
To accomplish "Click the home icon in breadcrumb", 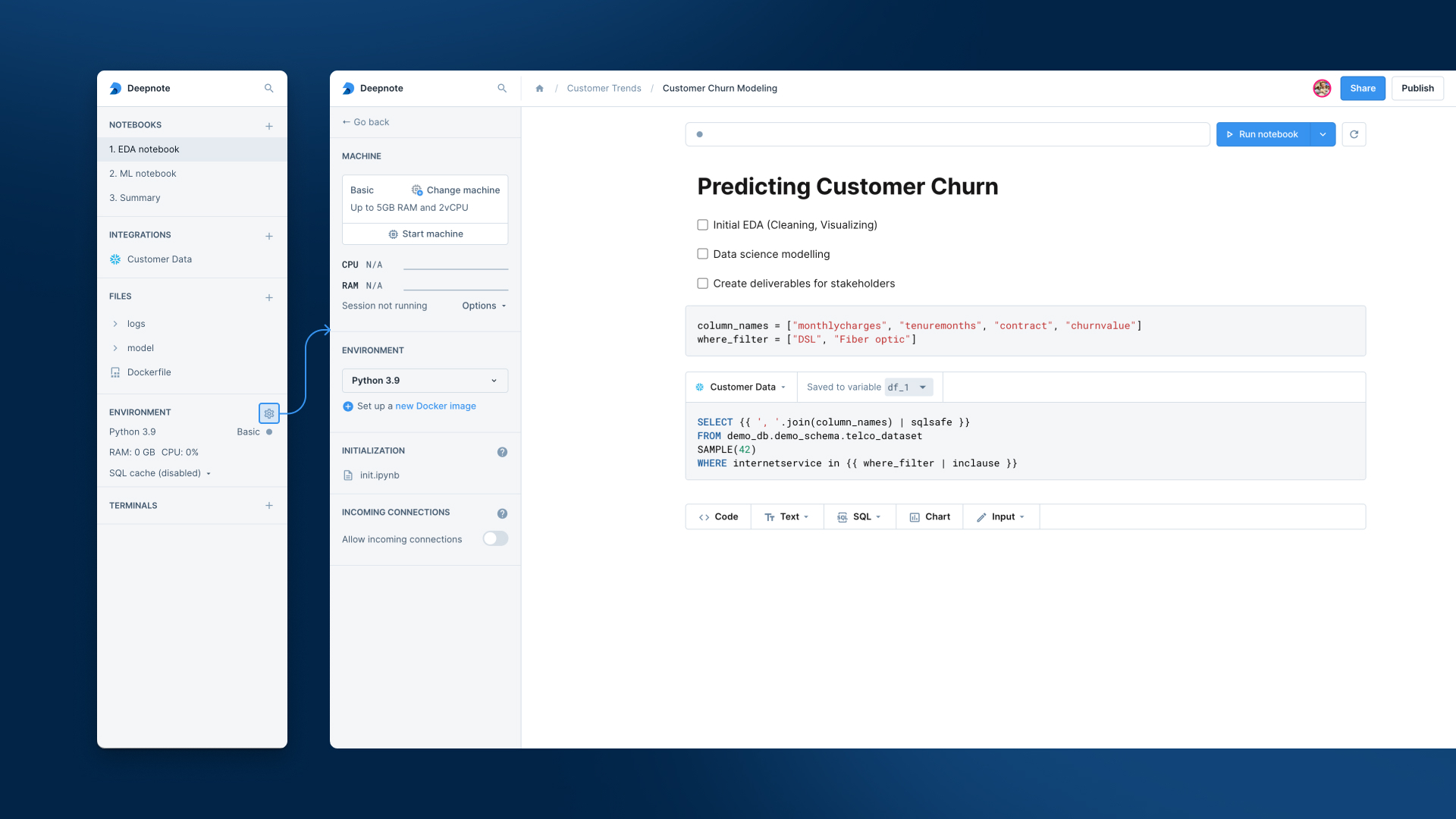I will pos(539,89).
